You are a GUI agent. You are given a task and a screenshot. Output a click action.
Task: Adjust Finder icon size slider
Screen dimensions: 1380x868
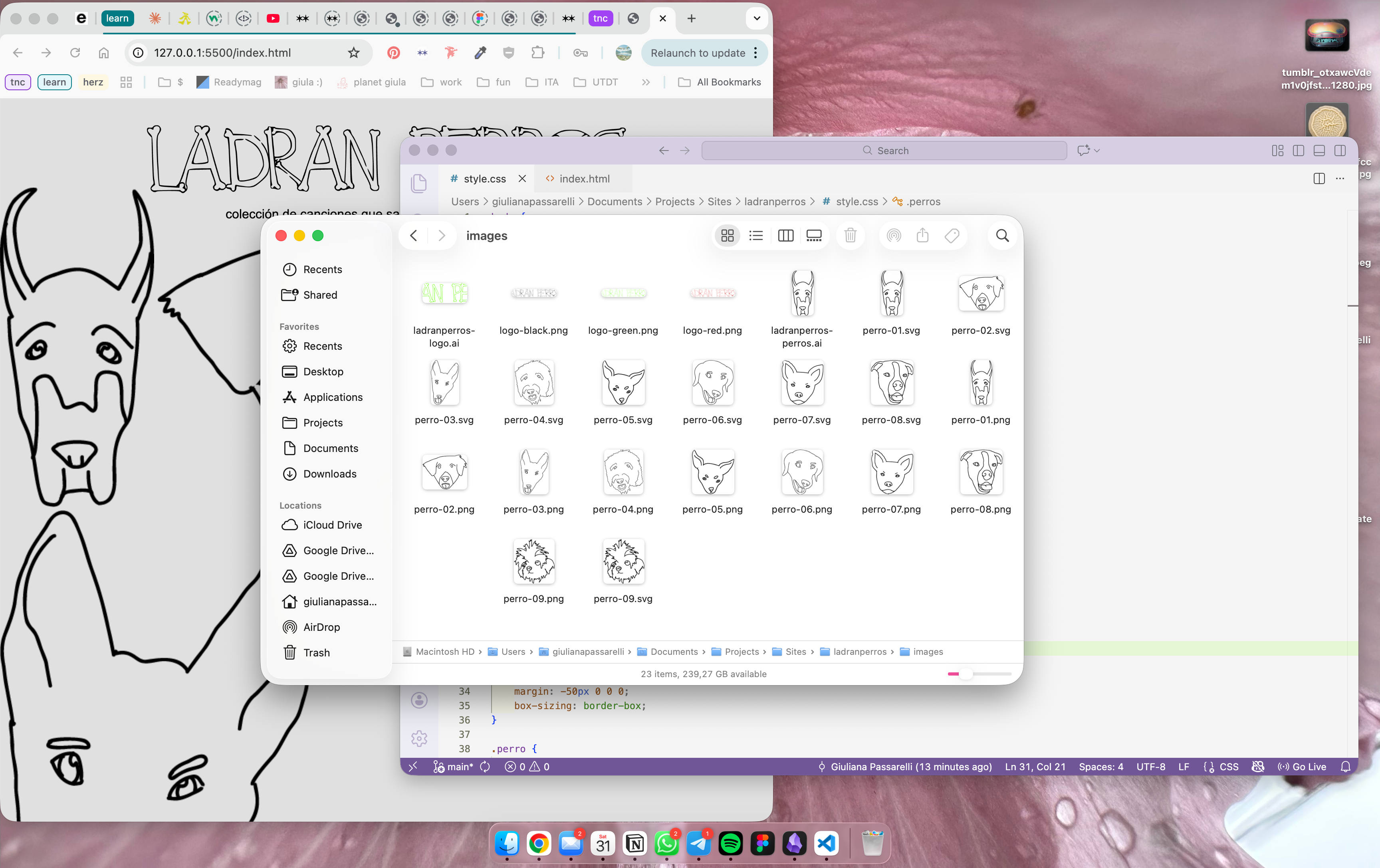(x=966, y=674)
